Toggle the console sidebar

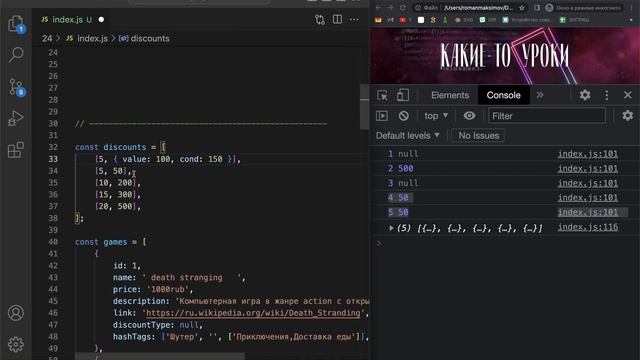coord(382,116)
